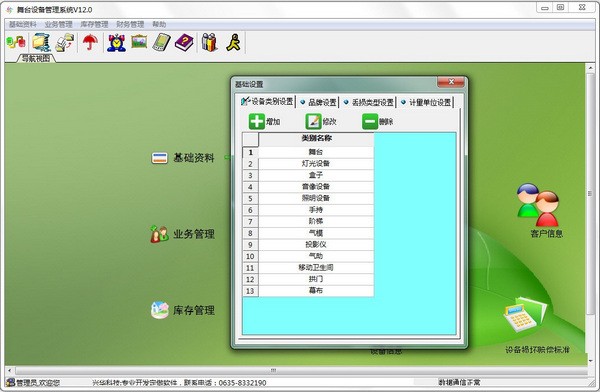This screenshot has width=600, height=392.
Task: Switch to the 计量单位设置 tab
Action: 426,102
